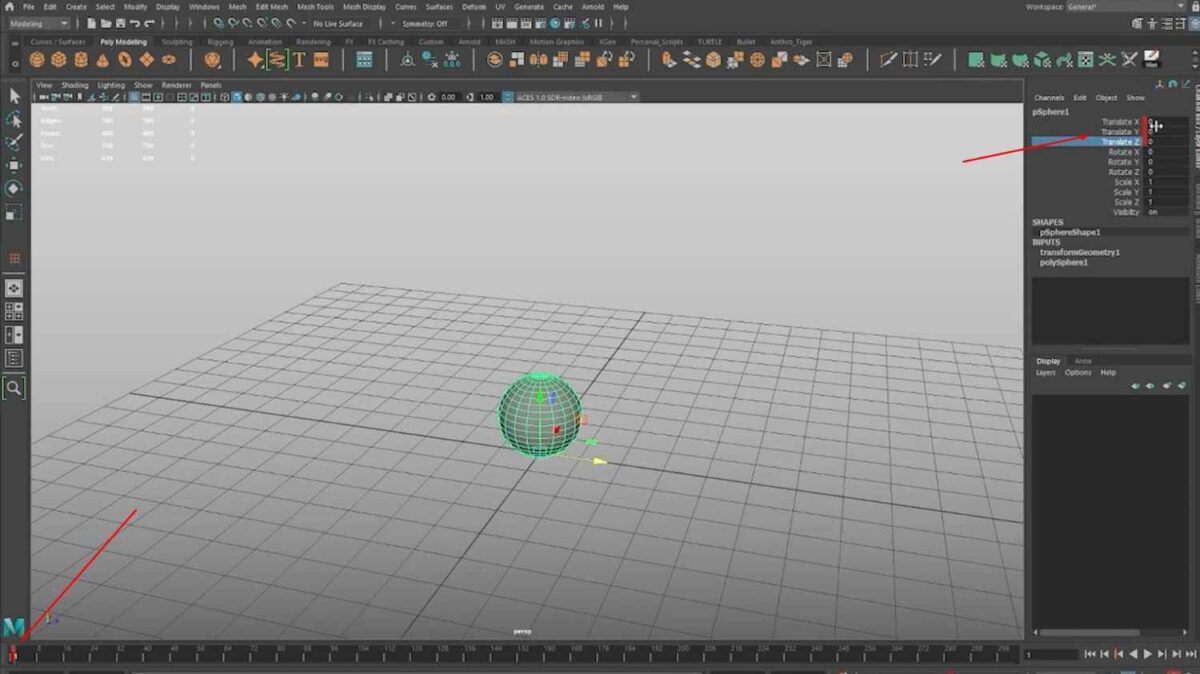The width and height of the screenshot is (1200, 674).
Task: Select the Scale tool in the toolbox
Action: point(15,212)
